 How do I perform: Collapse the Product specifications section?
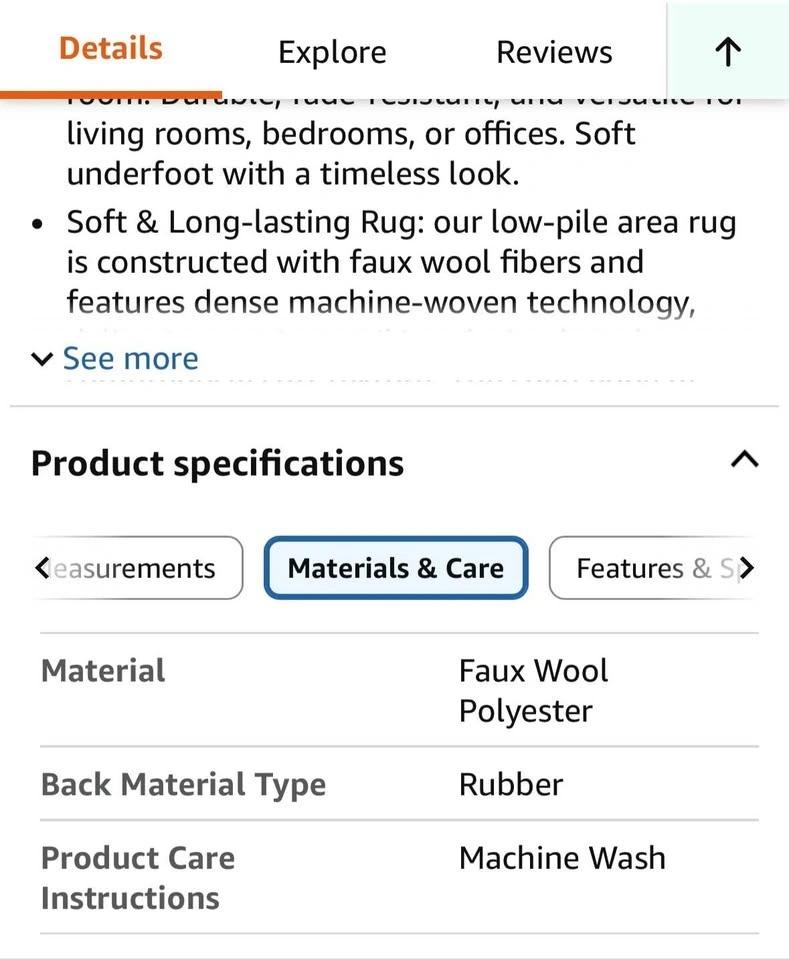(x=744, y=460)
